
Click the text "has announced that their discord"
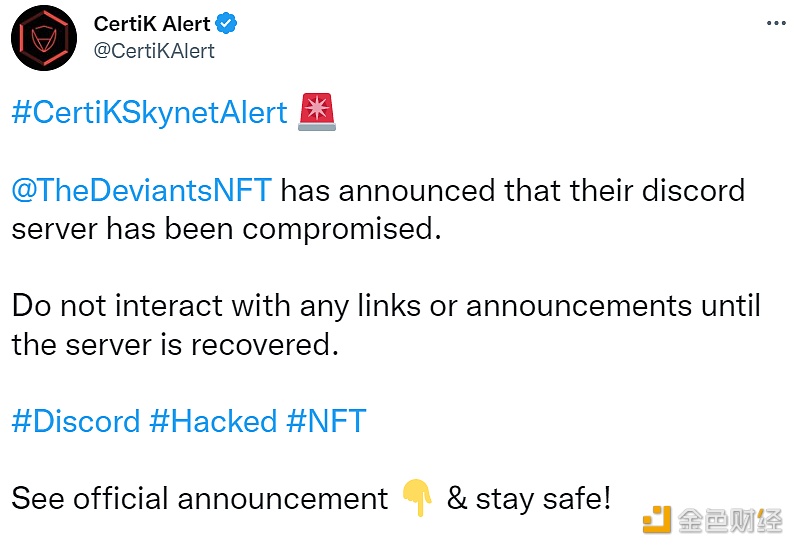514,190
